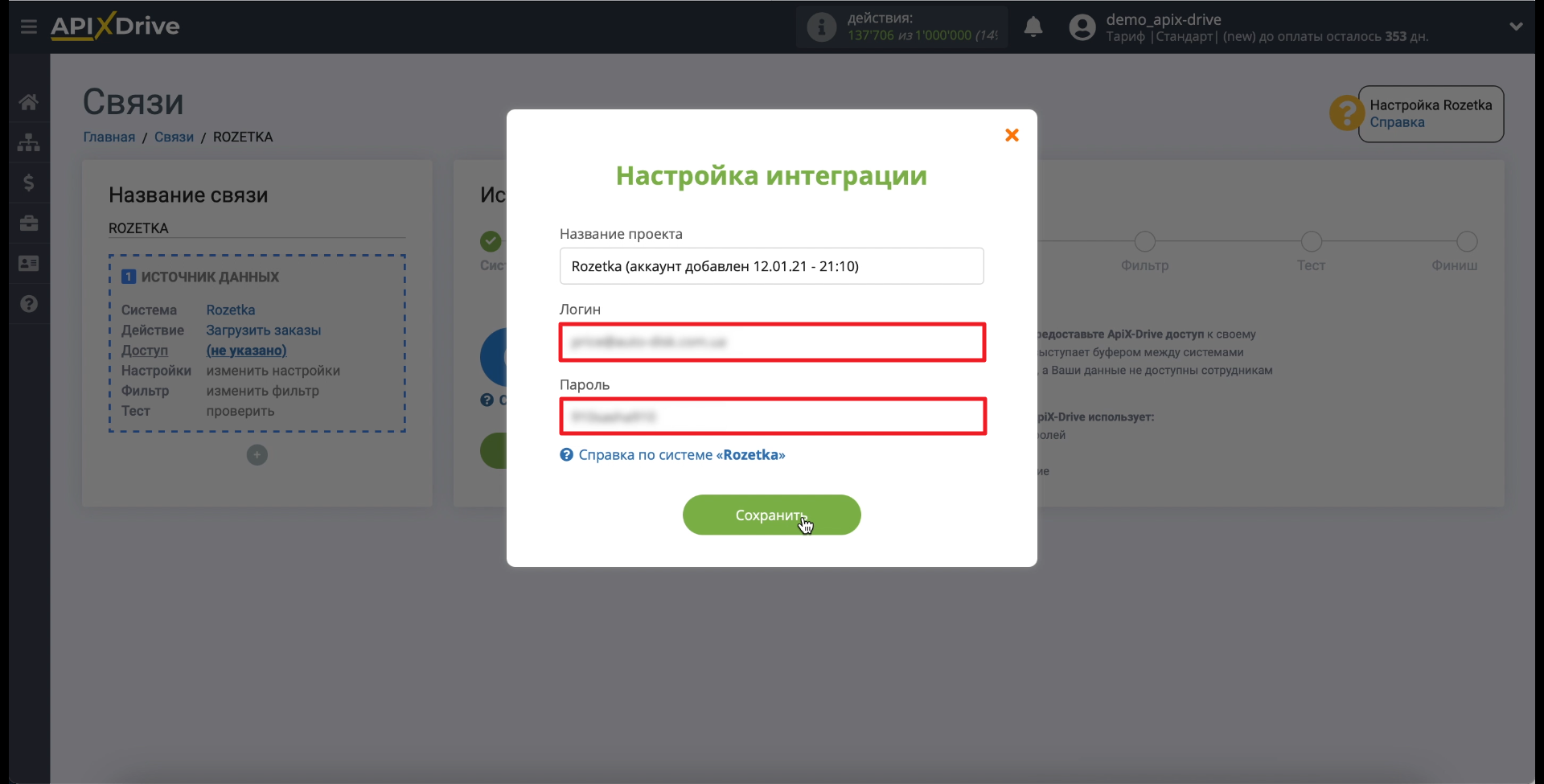Open the actions info icon
Screen dimensions: 1544x784
point(821,27)
